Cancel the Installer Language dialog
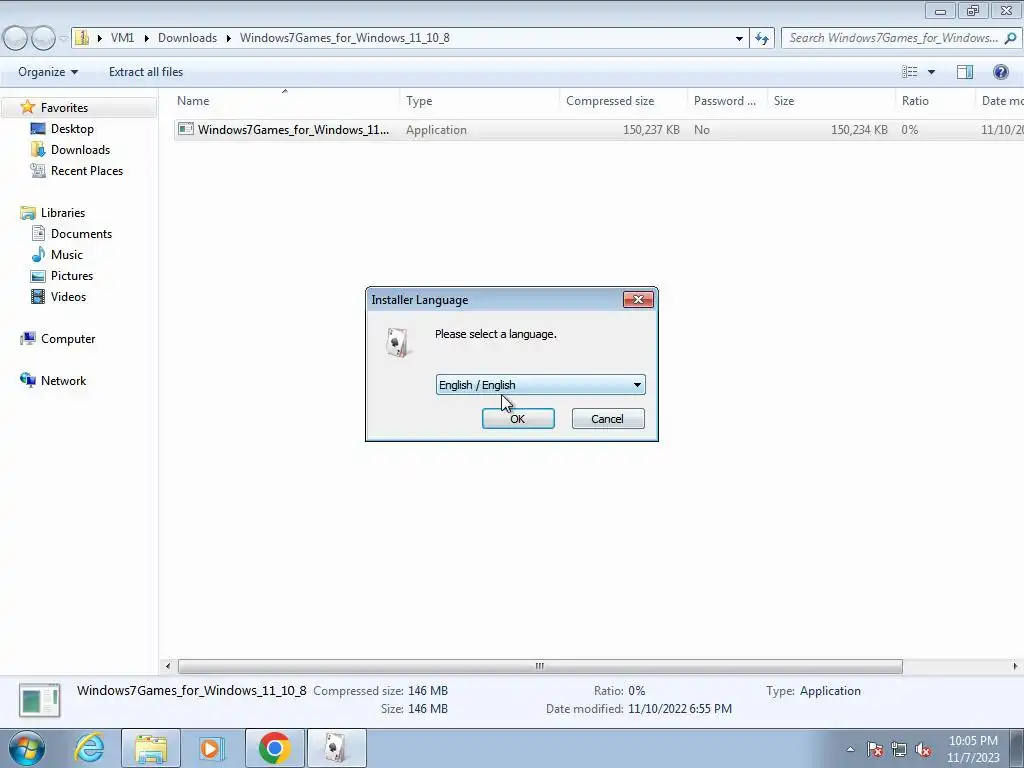Image resolution: width=1024 pixels, height=768 pixels. [x=608, y=419]
